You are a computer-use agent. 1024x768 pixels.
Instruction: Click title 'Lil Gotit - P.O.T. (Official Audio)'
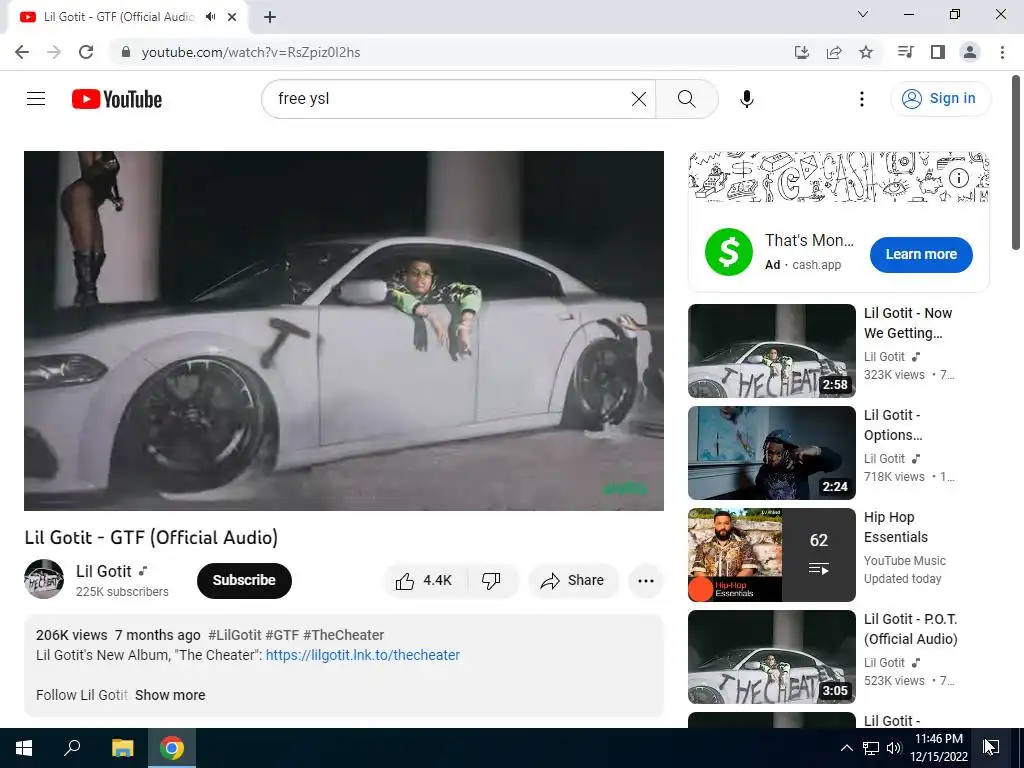(910, 629)
